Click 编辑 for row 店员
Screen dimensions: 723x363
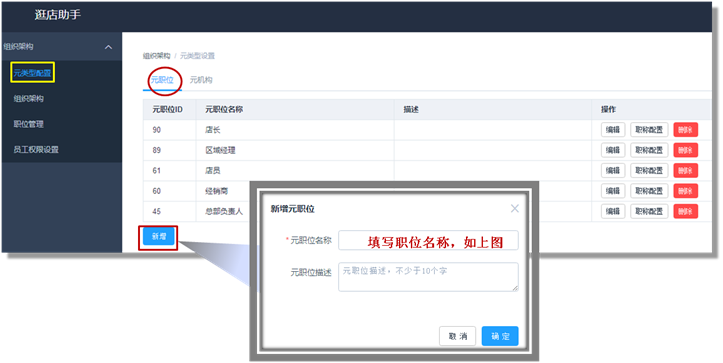(613, 170)
